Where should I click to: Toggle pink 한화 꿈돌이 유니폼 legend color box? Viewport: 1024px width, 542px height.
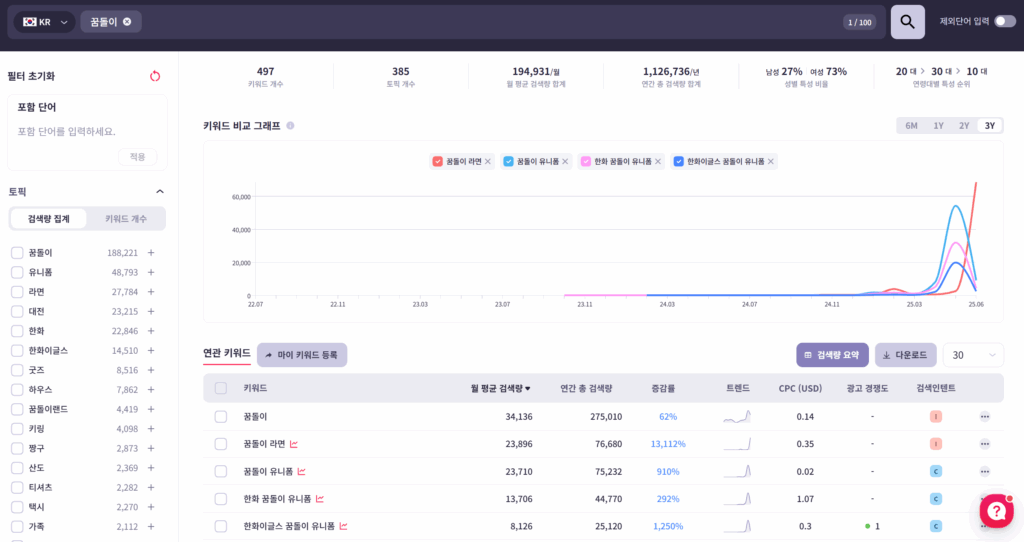(x=586, y=161)
